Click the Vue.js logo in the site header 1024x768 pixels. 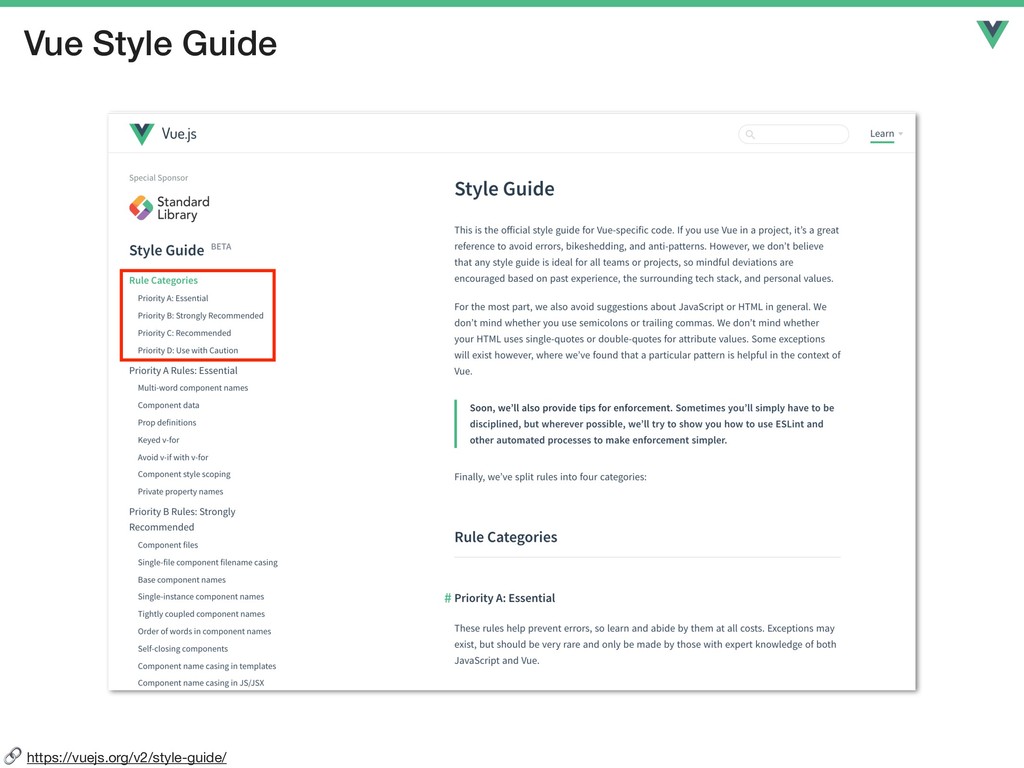(x=142, y=134)
